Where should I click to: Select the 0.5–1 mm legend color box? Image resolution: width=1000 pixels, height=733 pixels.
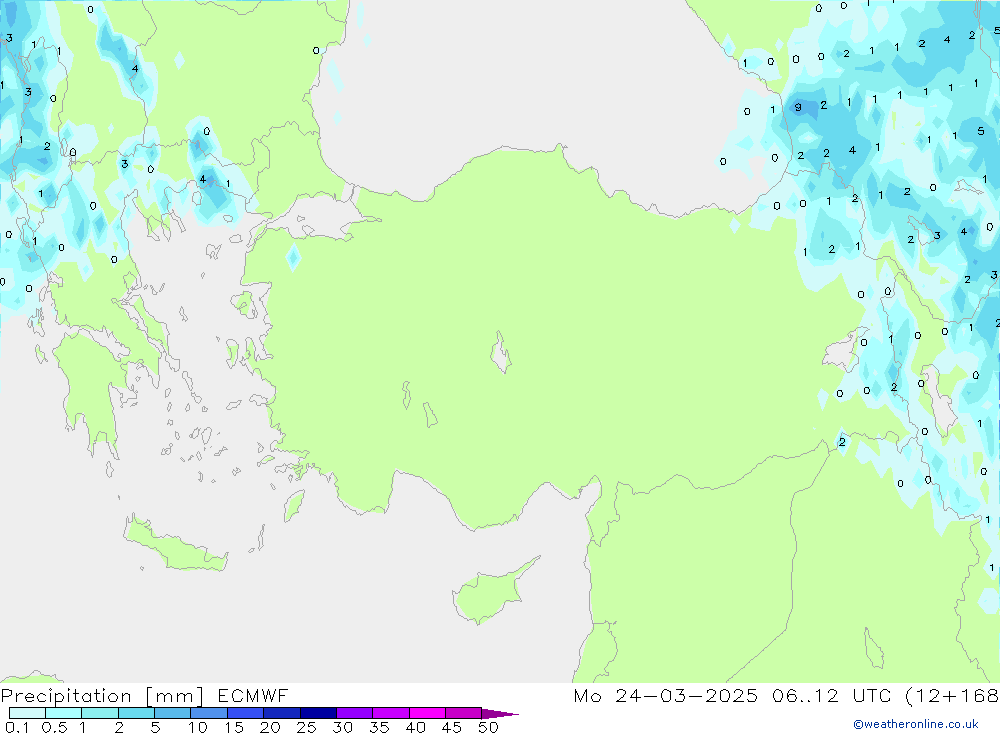[63, 713]
